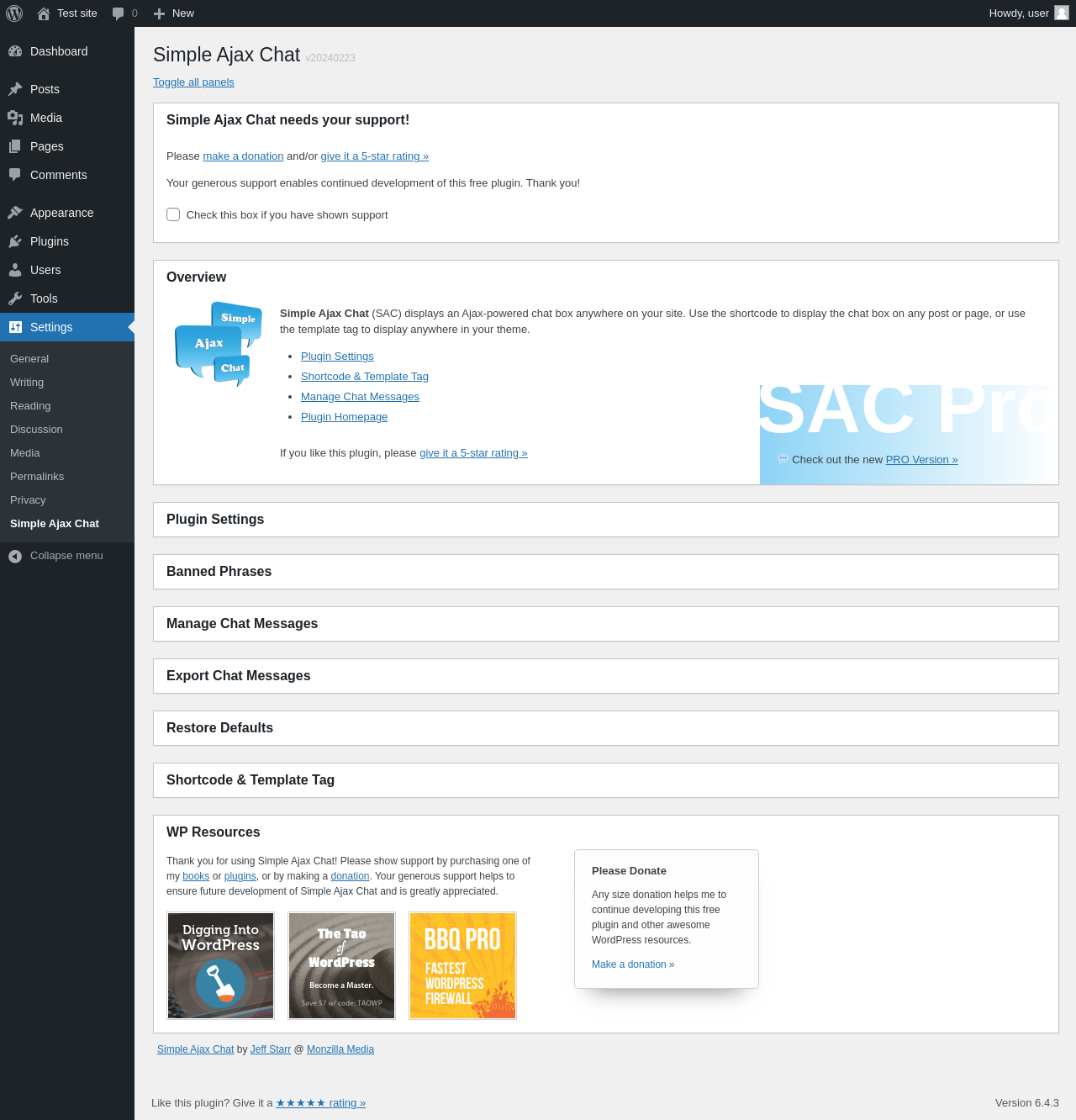Open Plugin Homepage link
1076x1120 pixels.
point(344,417)
